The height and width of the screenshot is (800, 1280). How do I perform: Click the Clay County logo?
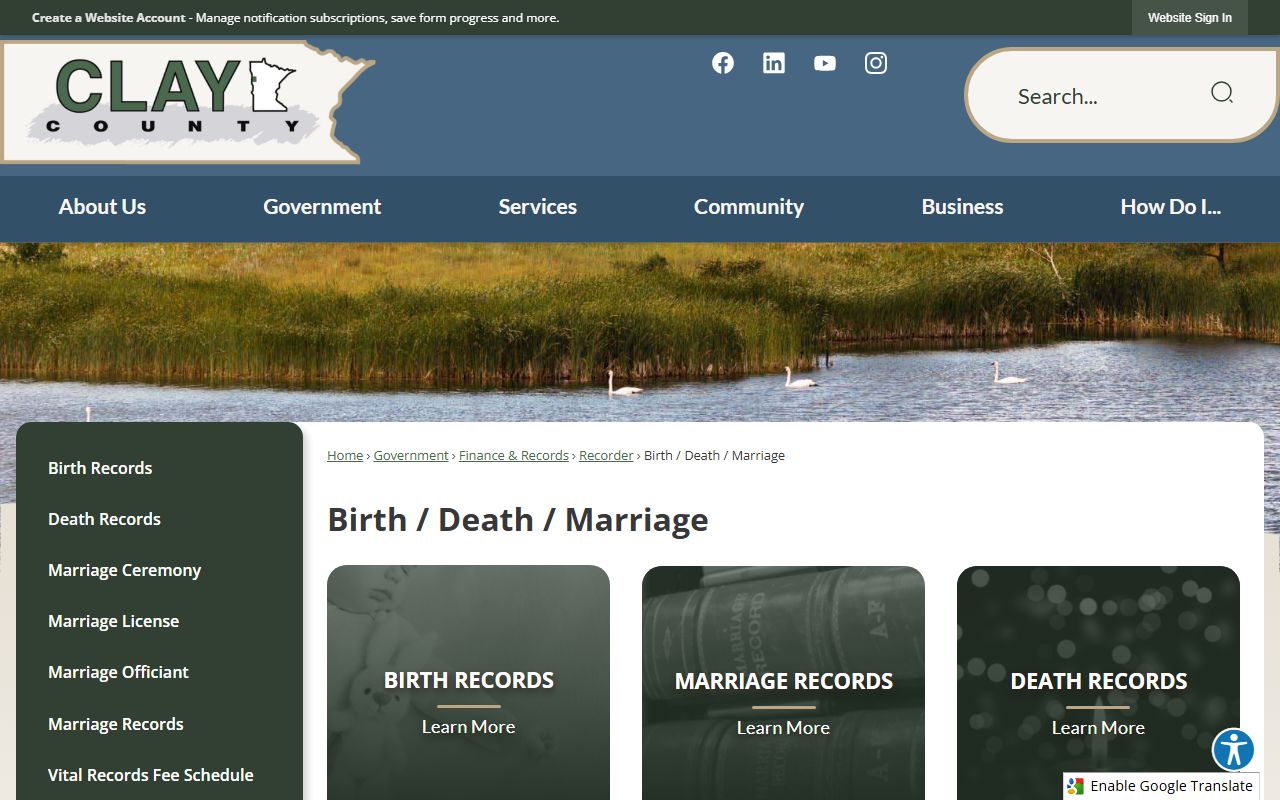click(x=188, y=102)
